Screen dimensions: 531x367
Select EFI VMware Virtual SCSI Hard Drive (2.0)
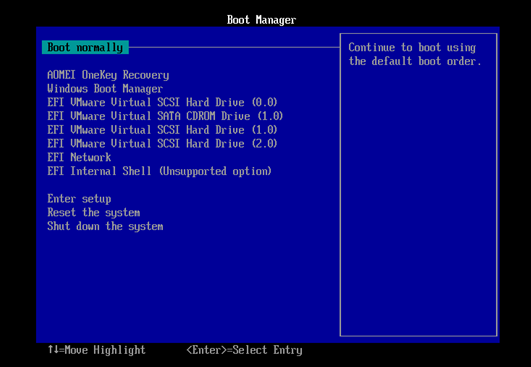coord(162,144)
